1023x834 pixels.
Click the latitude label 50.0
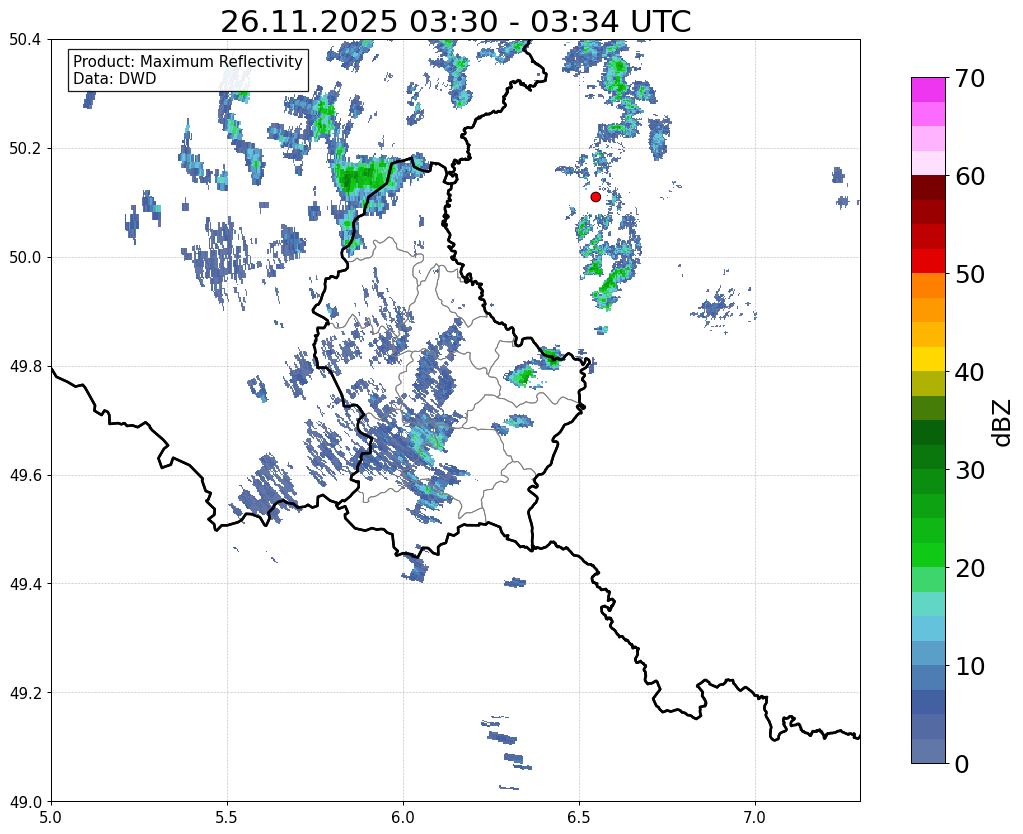click(x=25, y=258)
